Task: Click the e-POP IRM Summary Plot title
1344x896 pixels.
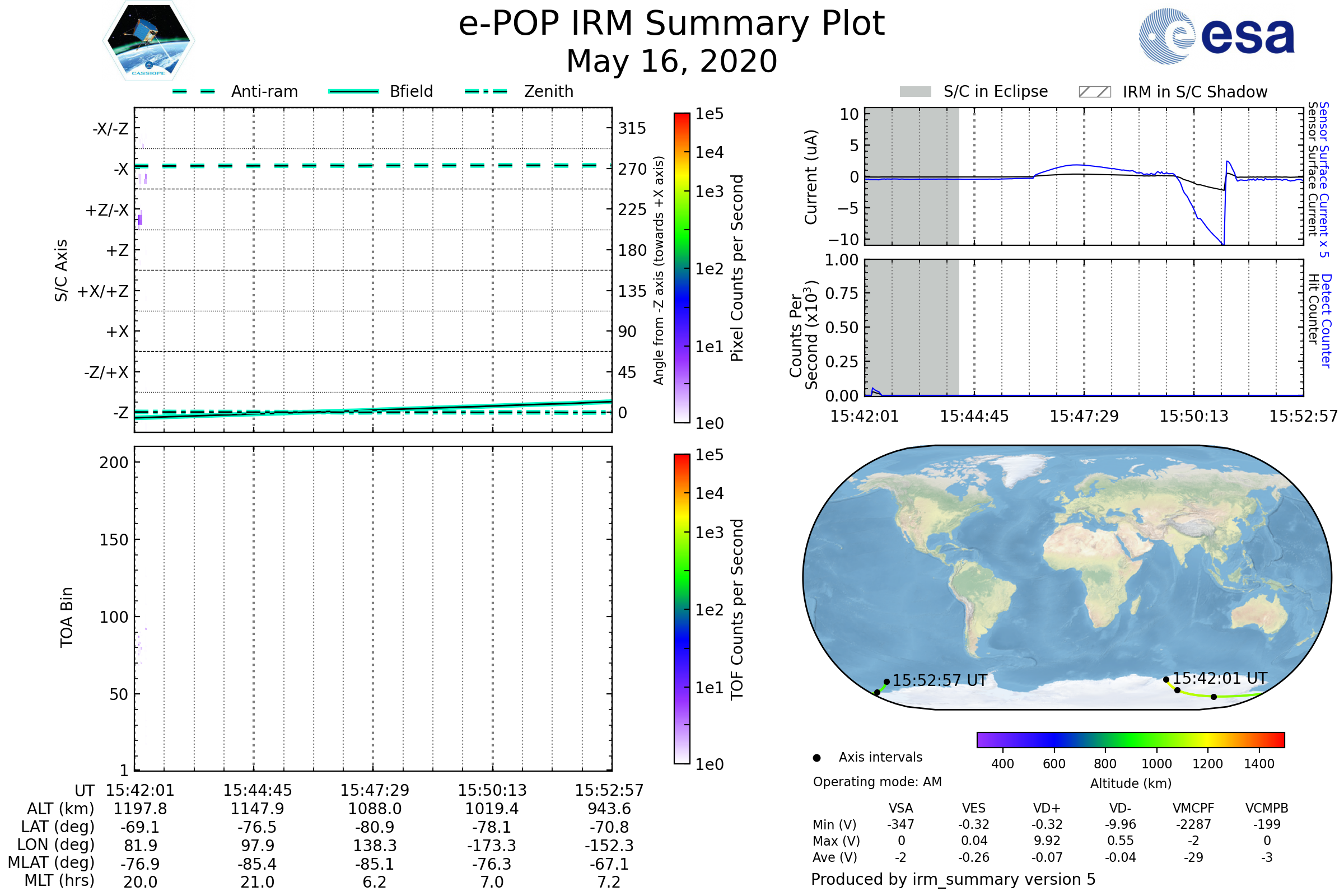Action: (x=671, y=24)
